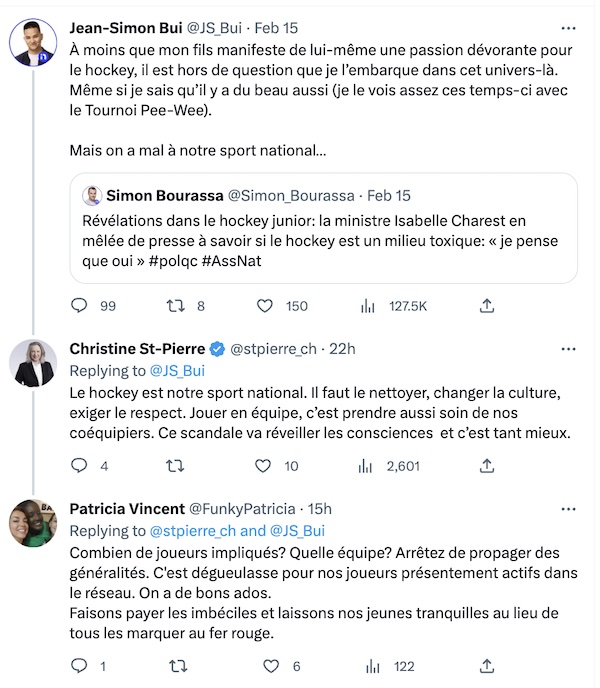600x688 pixels.
Task: Open the #polqc hashtag
Action: pos(173,261)
